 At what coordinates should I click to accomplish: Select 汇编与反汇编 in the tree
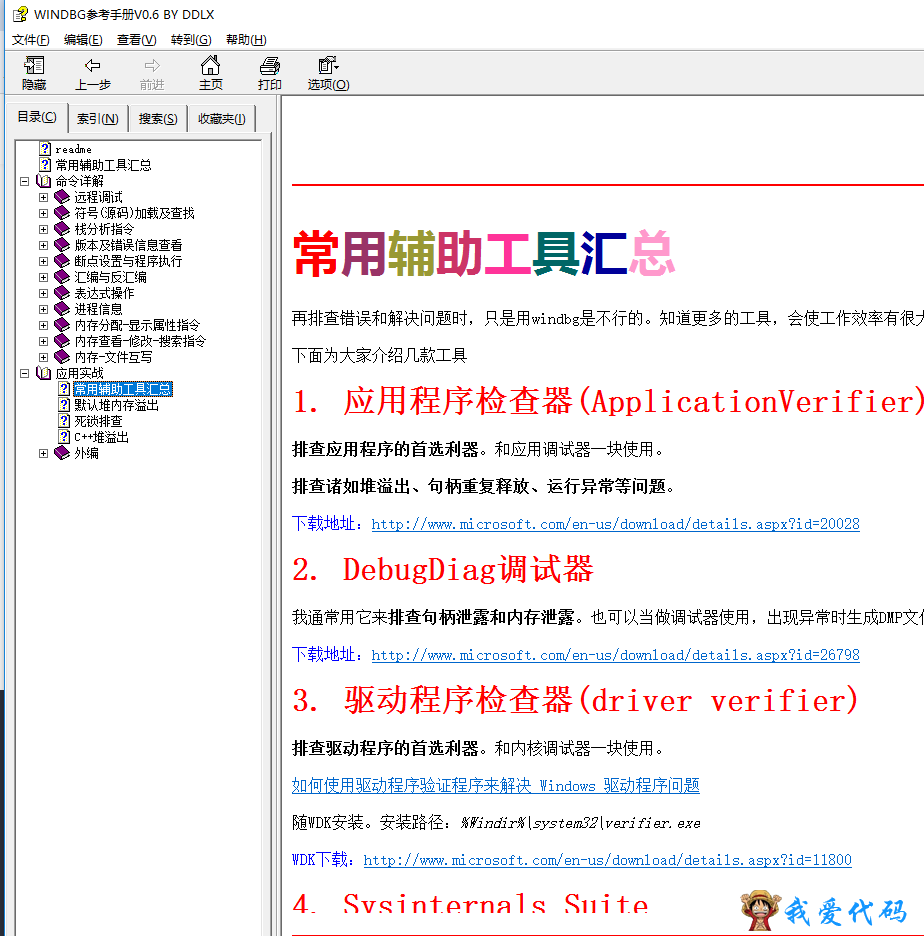tap(110, 277)
